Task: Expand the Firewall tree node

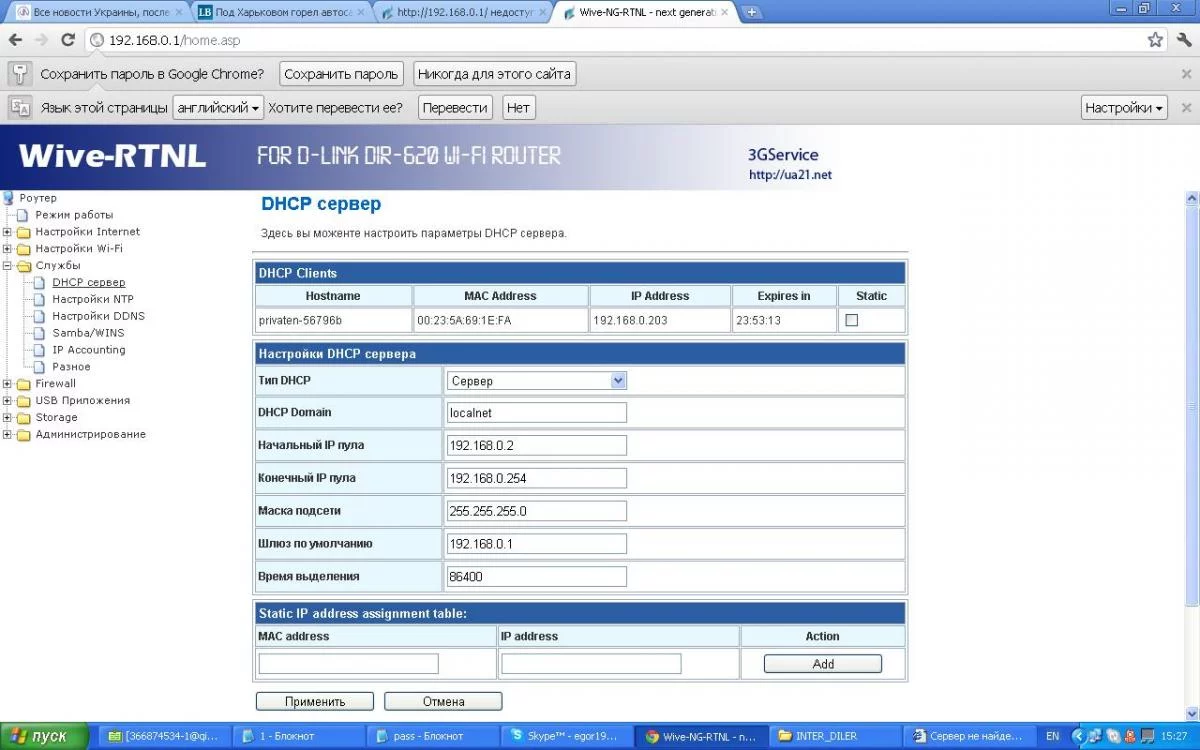Action: click(x=7, y=384)
